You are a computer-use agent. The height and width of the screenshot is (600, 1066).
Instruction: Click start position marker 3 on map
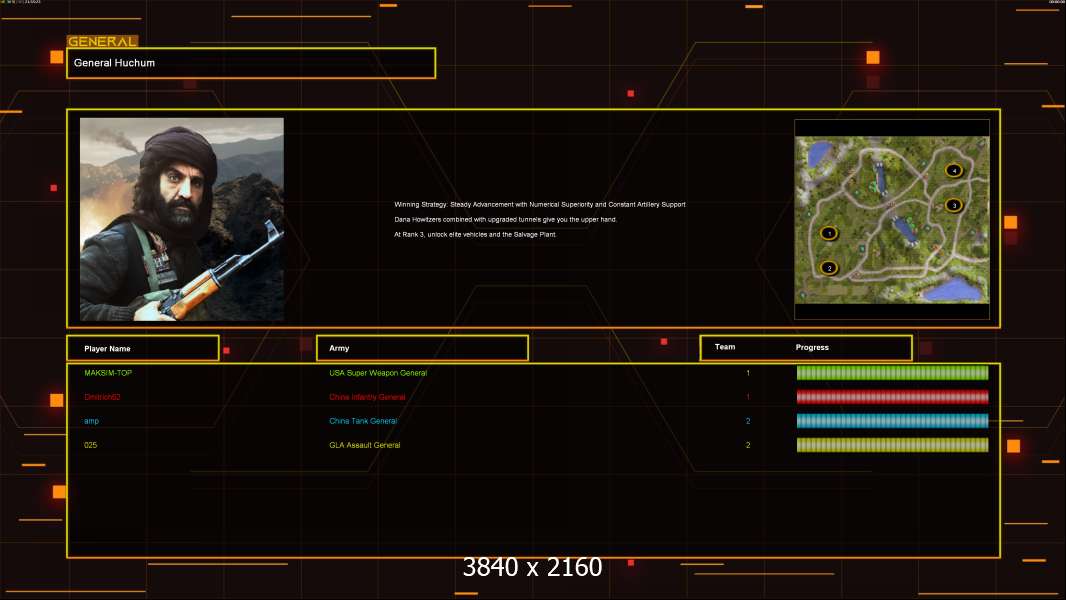tap(954, 205)
